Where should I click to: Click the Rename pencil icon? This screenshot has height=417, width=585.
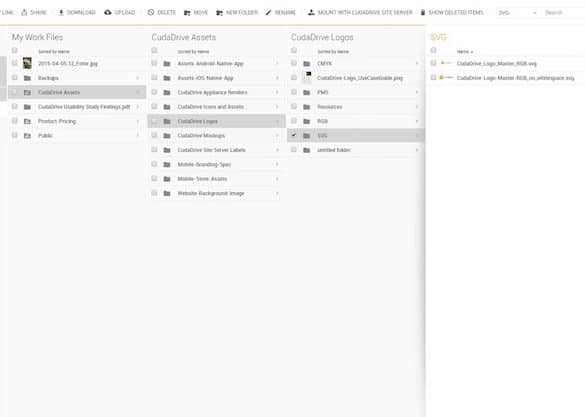click(268, 12)
